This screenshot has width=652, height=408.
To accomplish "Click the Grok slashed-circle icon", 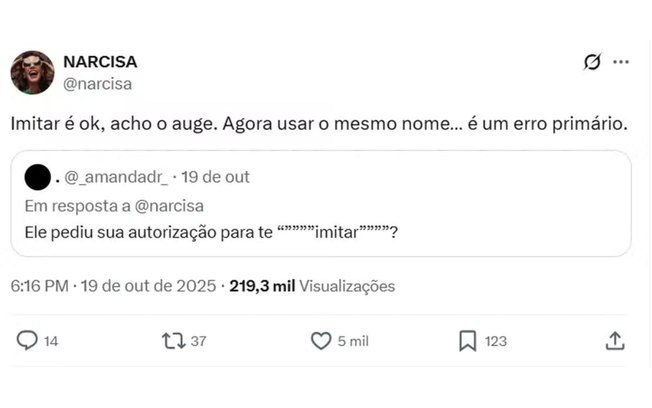I will (x=592, y=62).
